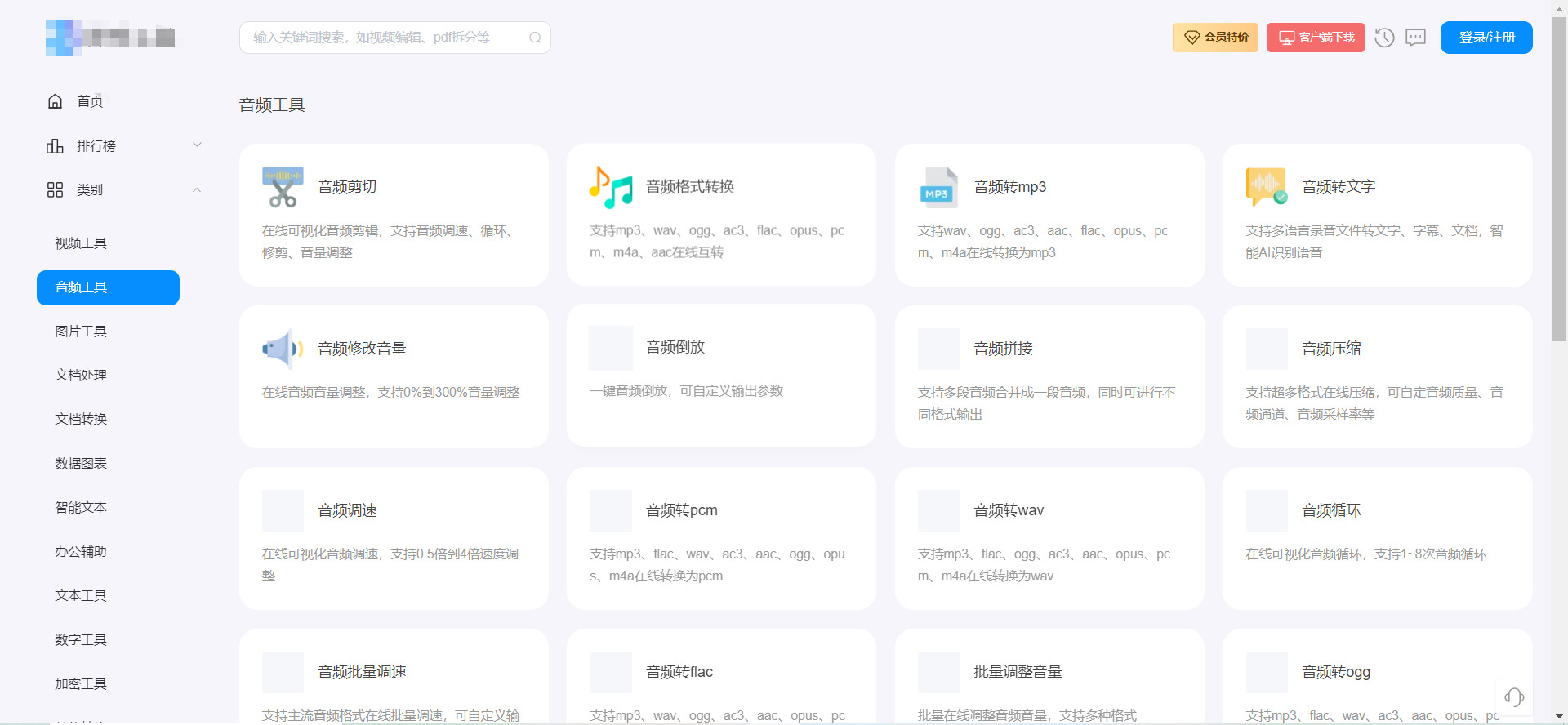Open the feedback message icon

coord(1415,38)
